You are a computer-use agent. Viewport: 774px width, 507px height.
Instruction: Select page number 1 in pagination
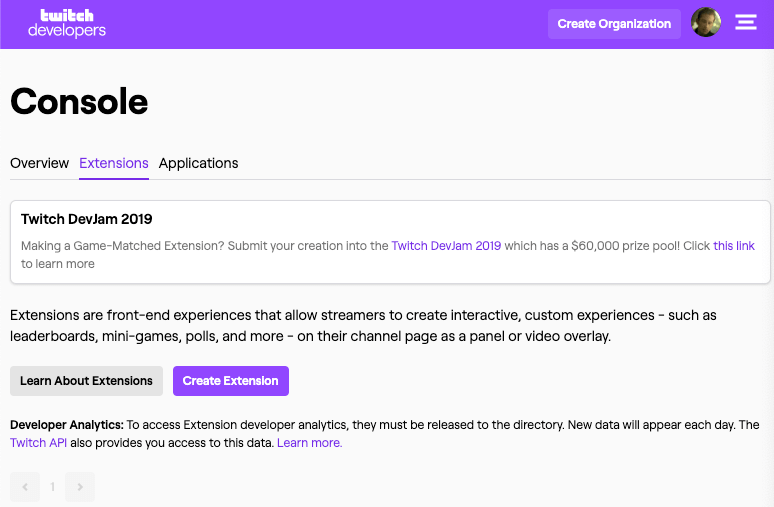[52, 487]
